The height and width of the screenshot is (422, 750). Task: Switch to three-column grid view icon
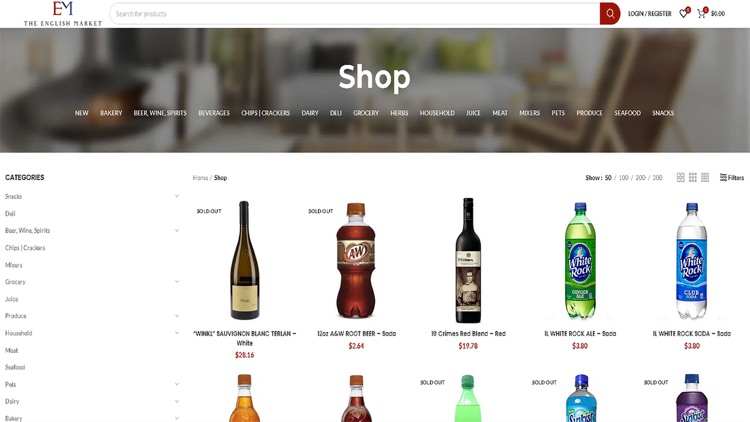[x=693, y=178]
